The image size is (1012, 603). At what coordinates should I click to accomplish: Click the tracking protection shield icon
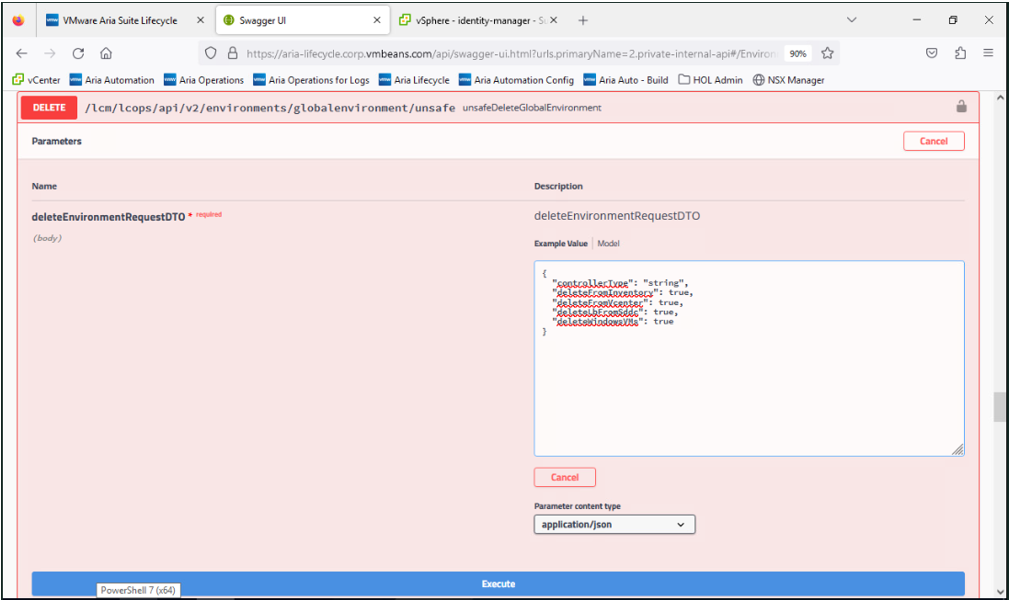click(x=210, y=53)
